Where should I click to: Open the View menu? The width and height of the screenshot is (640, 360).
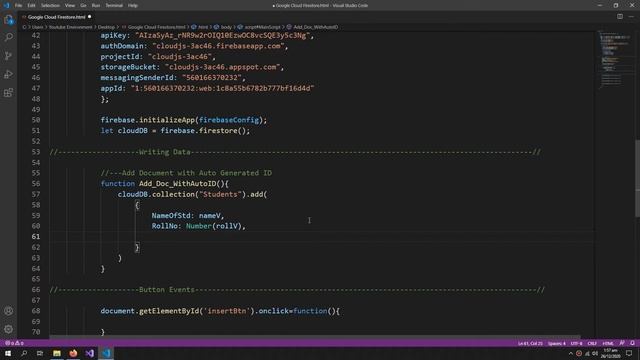click(x=70, y=5)
